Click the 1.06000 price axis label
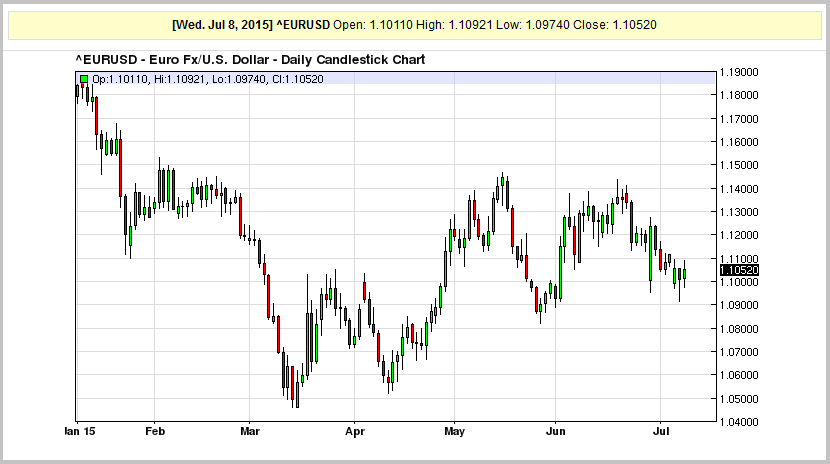 (739, 375)
